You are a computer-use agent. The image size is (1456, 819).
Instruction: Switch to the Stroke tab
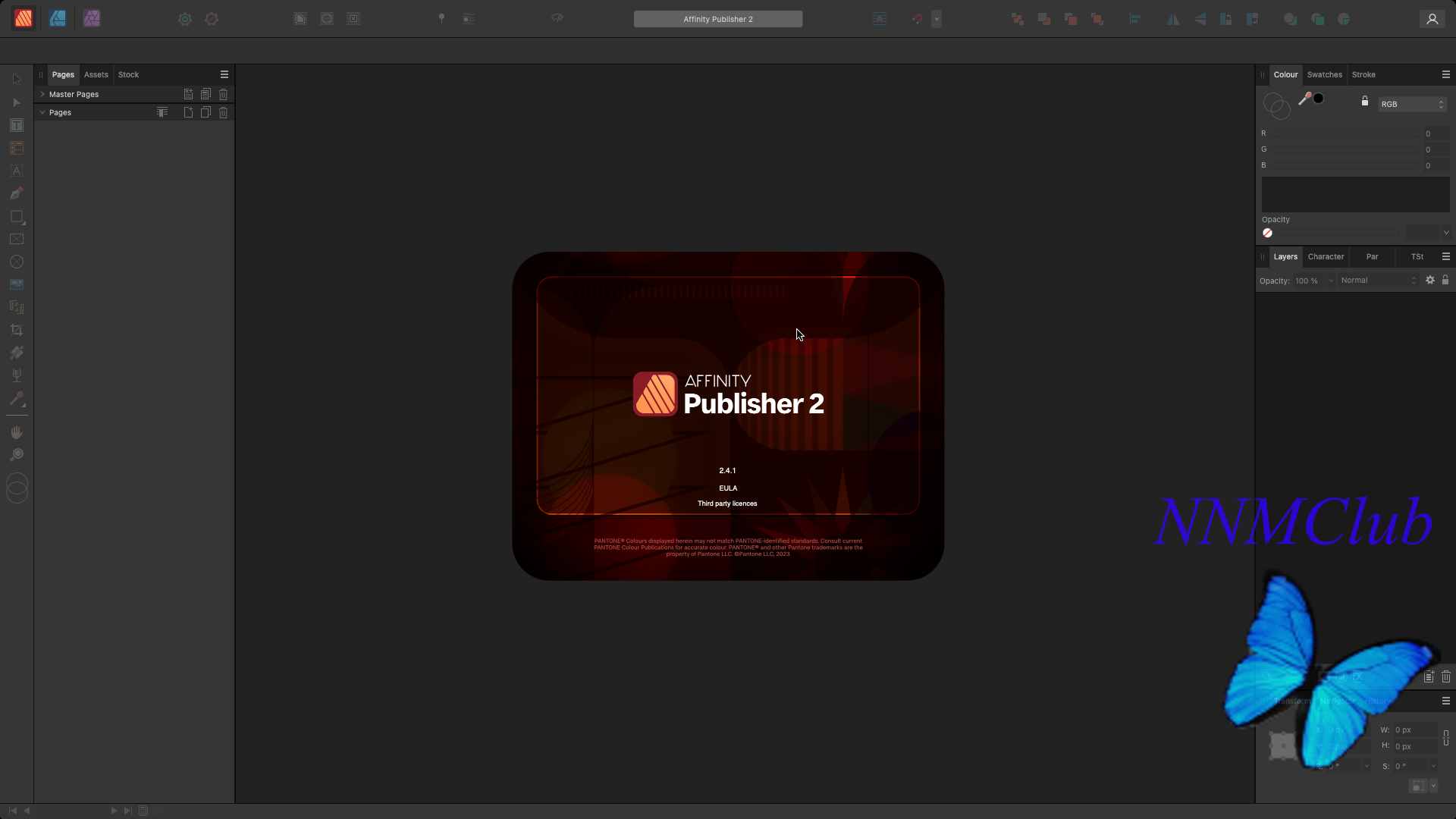click(1363, 74)
